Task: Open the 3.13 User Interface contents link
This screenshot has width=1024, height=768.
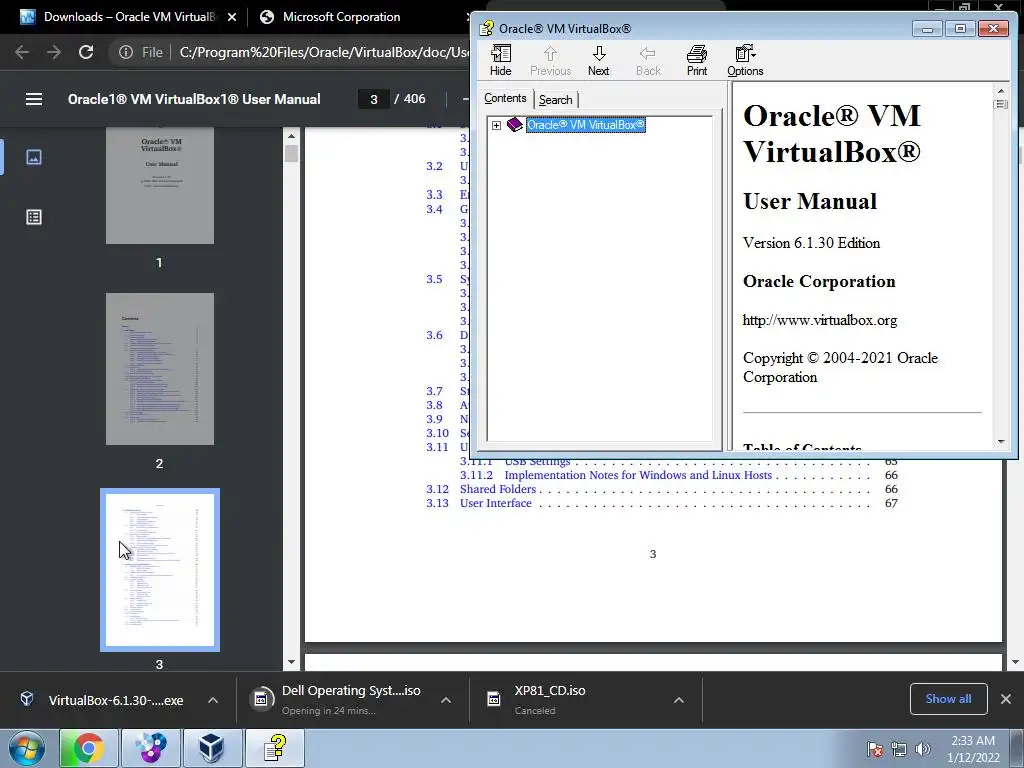Action: coord(496,504)
